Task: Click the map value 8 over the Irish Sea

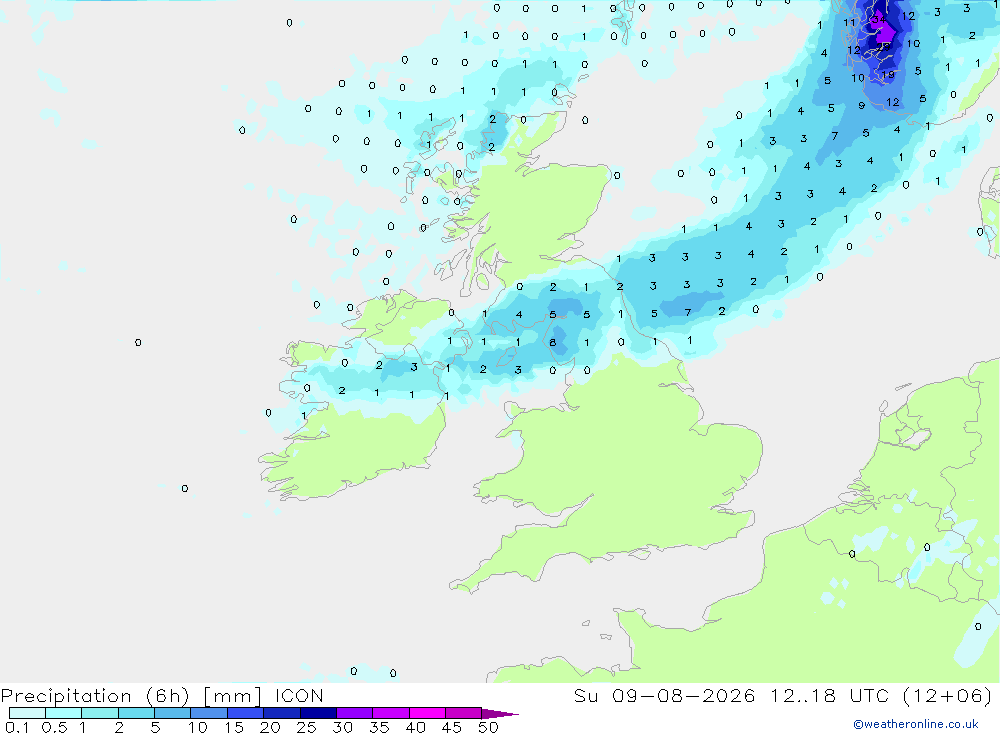Action: point(552,343)
